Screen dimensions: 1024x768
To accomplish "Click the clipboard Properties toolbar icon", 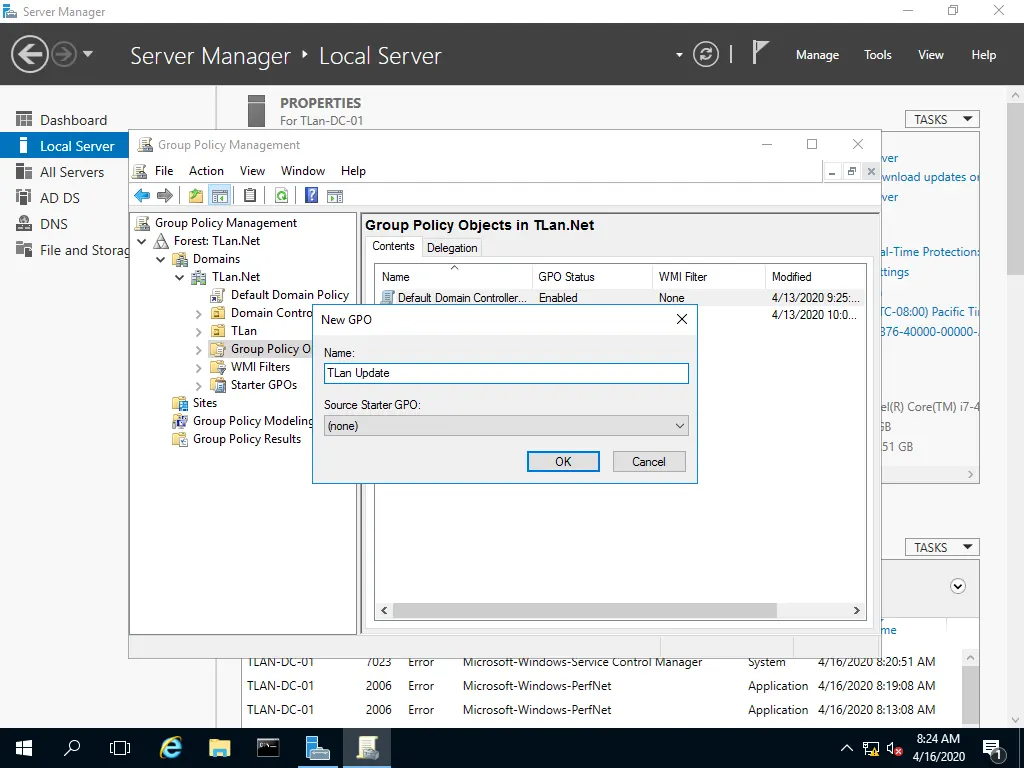I will pyautogui.click(x=249, y=195).
